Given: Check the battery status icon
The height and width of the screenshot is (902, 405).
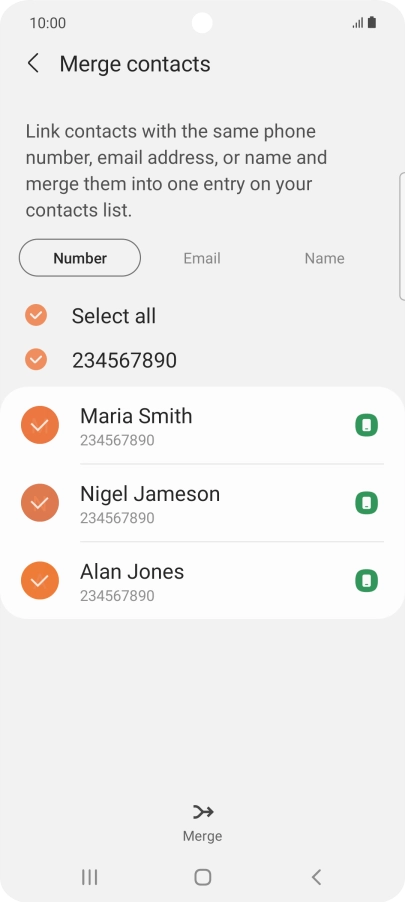Looking at the screenshot, I should click(x=372, y=22).
